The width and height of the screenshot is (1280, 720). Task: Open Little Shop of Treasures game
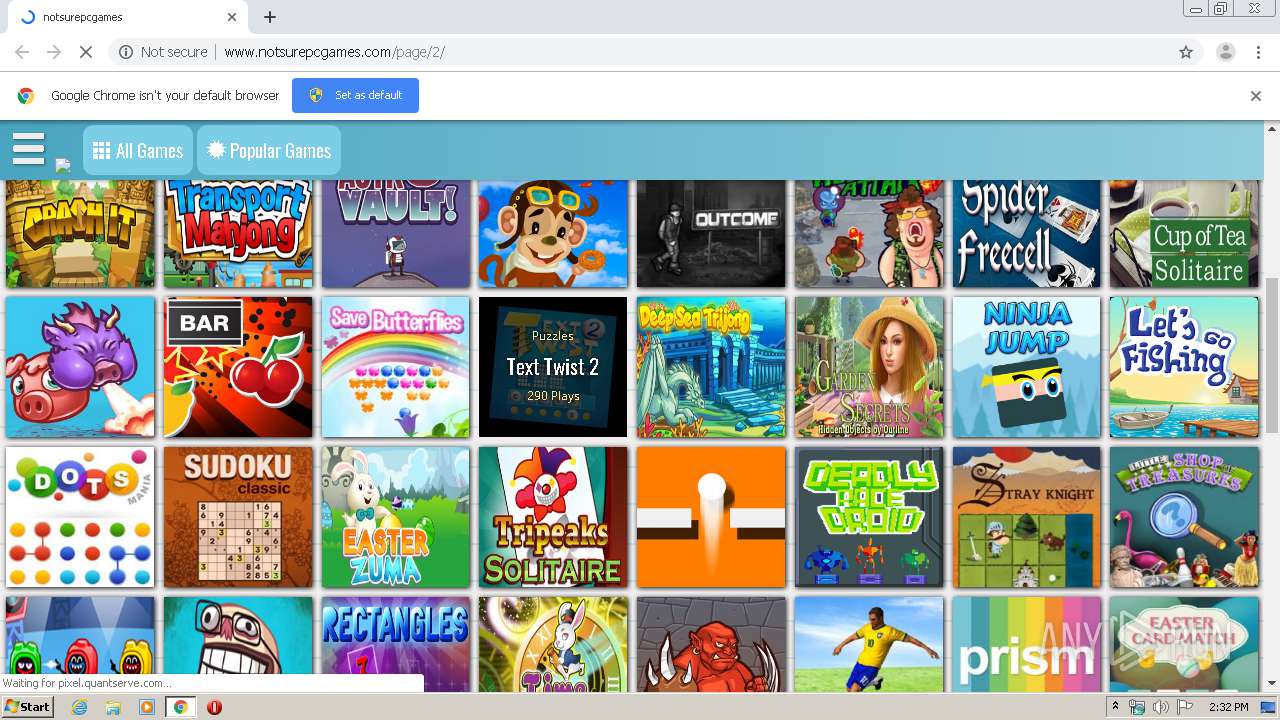tap(1184, 517)
